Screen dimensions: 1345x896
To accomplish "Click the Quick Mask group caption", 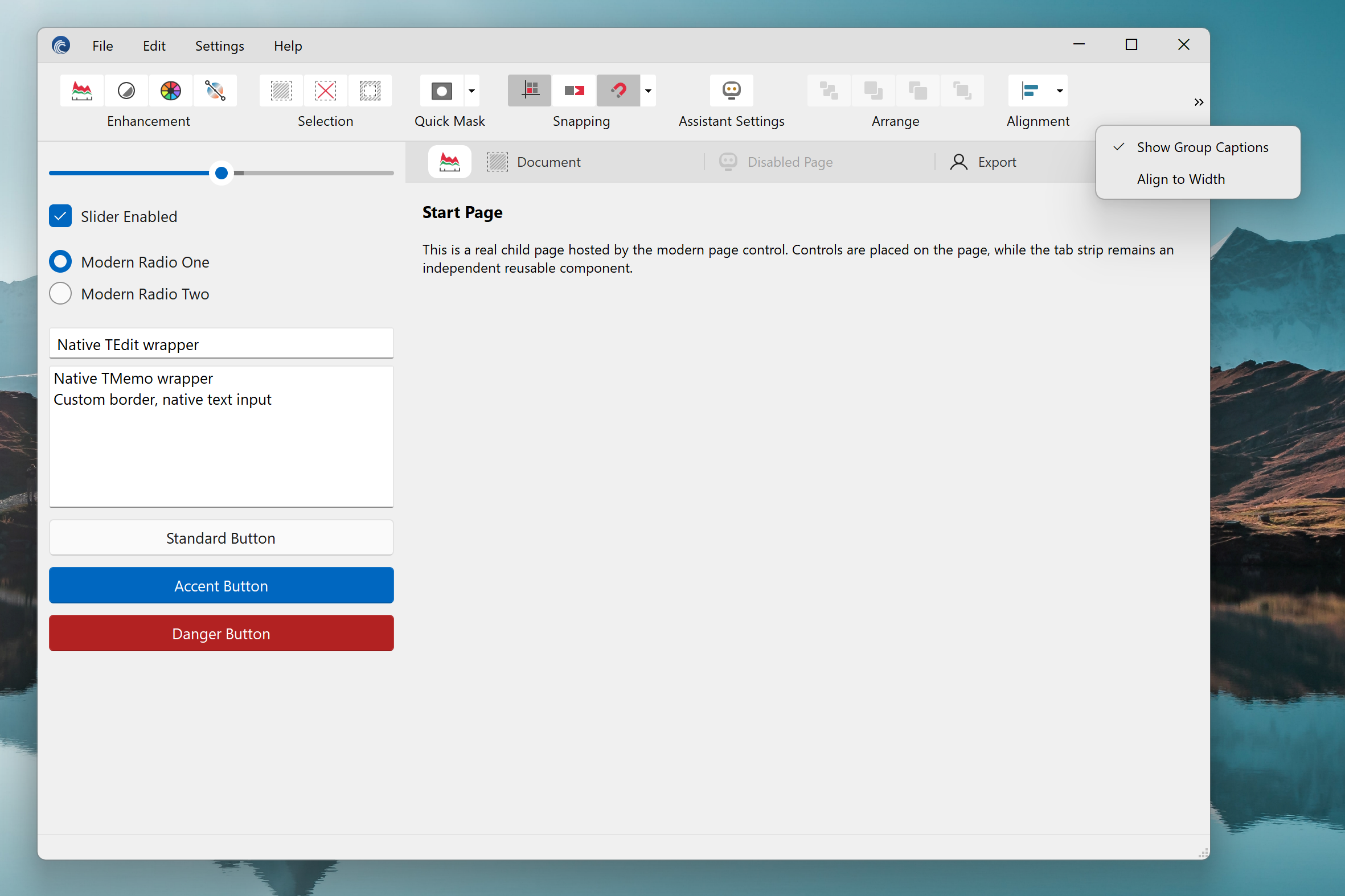I will click(450, 121).
